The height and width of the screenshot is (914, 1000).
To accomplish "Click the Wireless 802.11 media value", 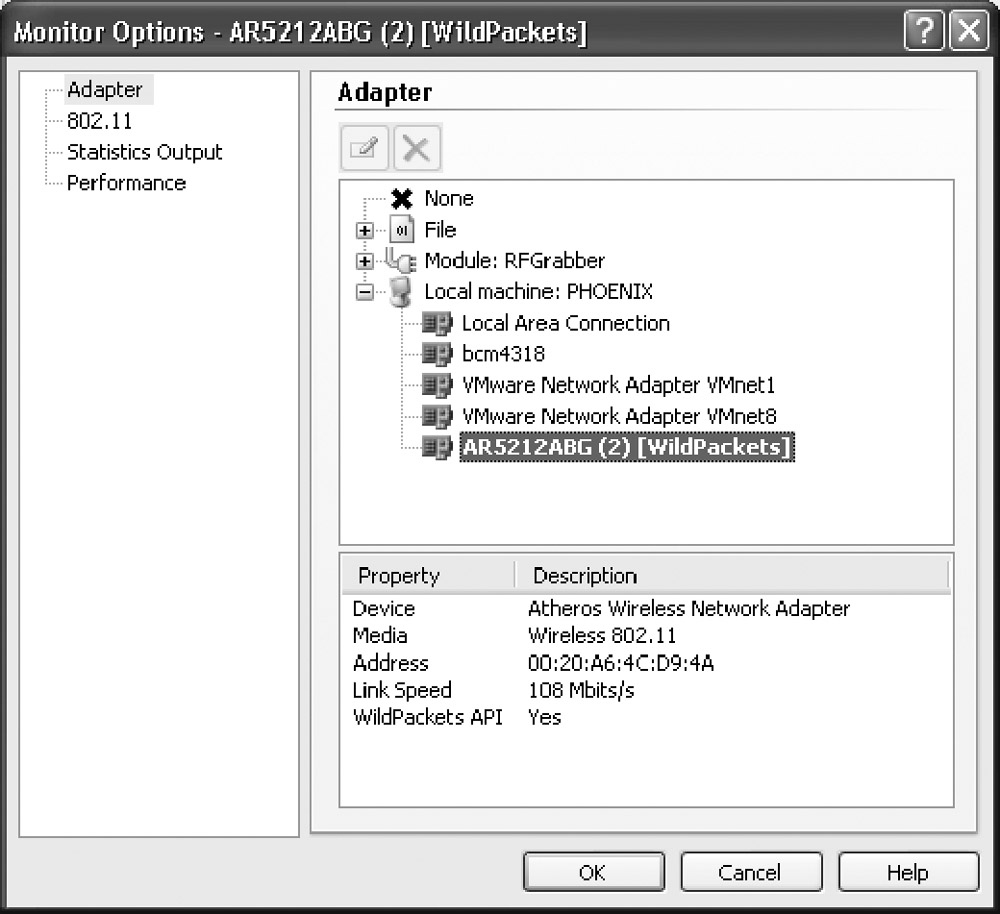I will (x=601, y=635).
